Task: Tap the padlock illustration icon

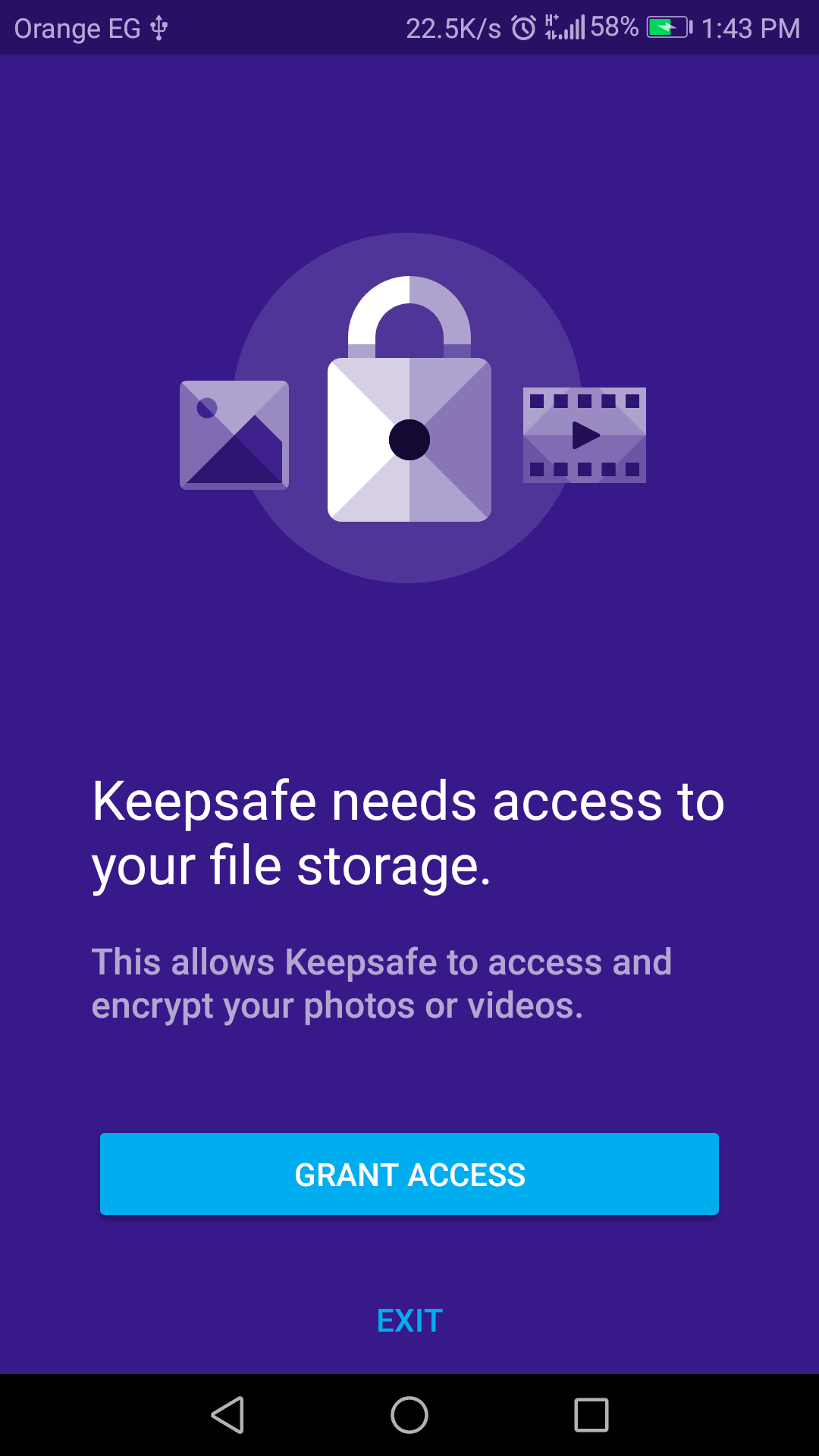Action: point(409,399)
